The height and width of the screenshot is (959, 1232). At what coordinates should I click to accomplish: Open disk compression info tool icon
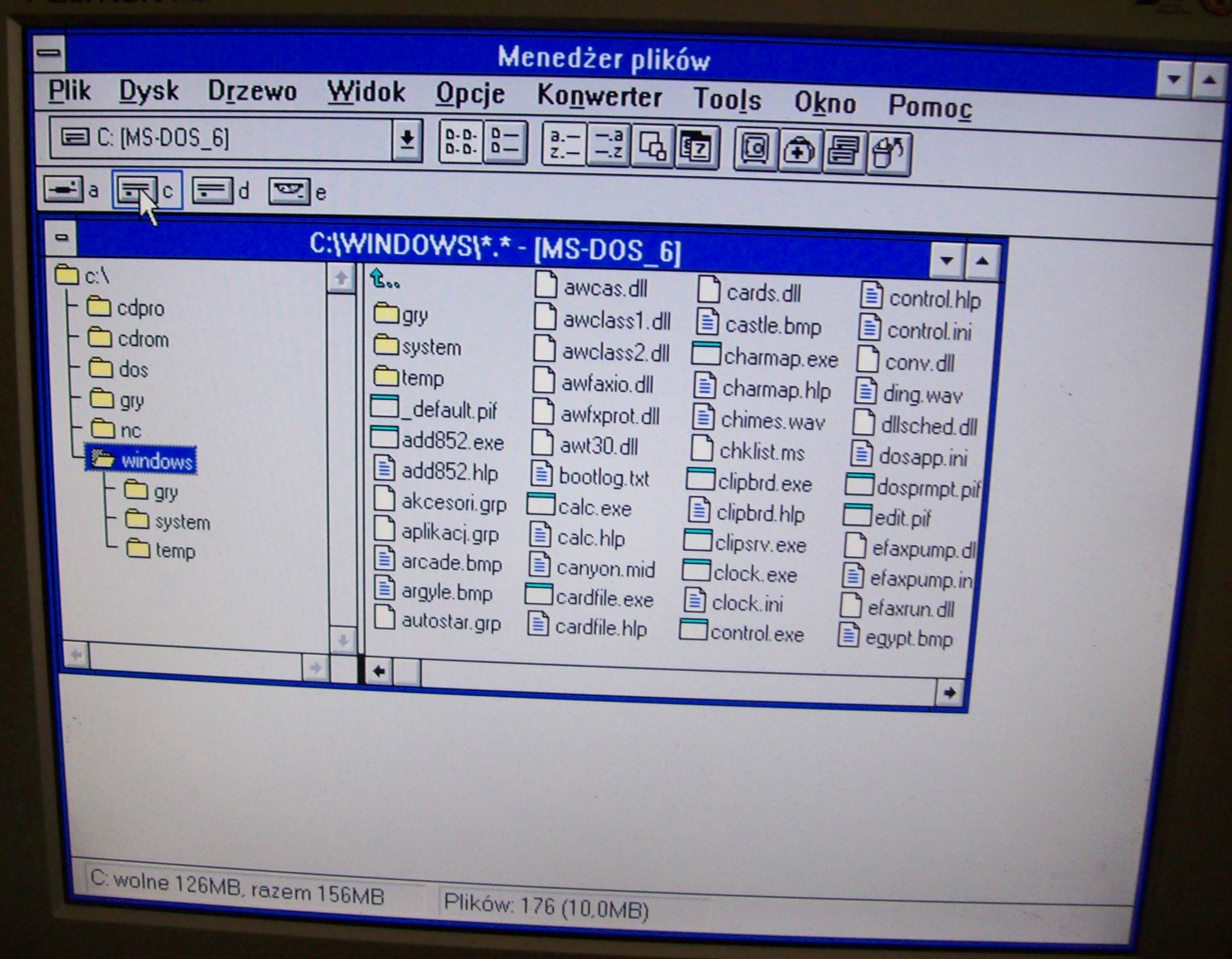pos(844,153)
